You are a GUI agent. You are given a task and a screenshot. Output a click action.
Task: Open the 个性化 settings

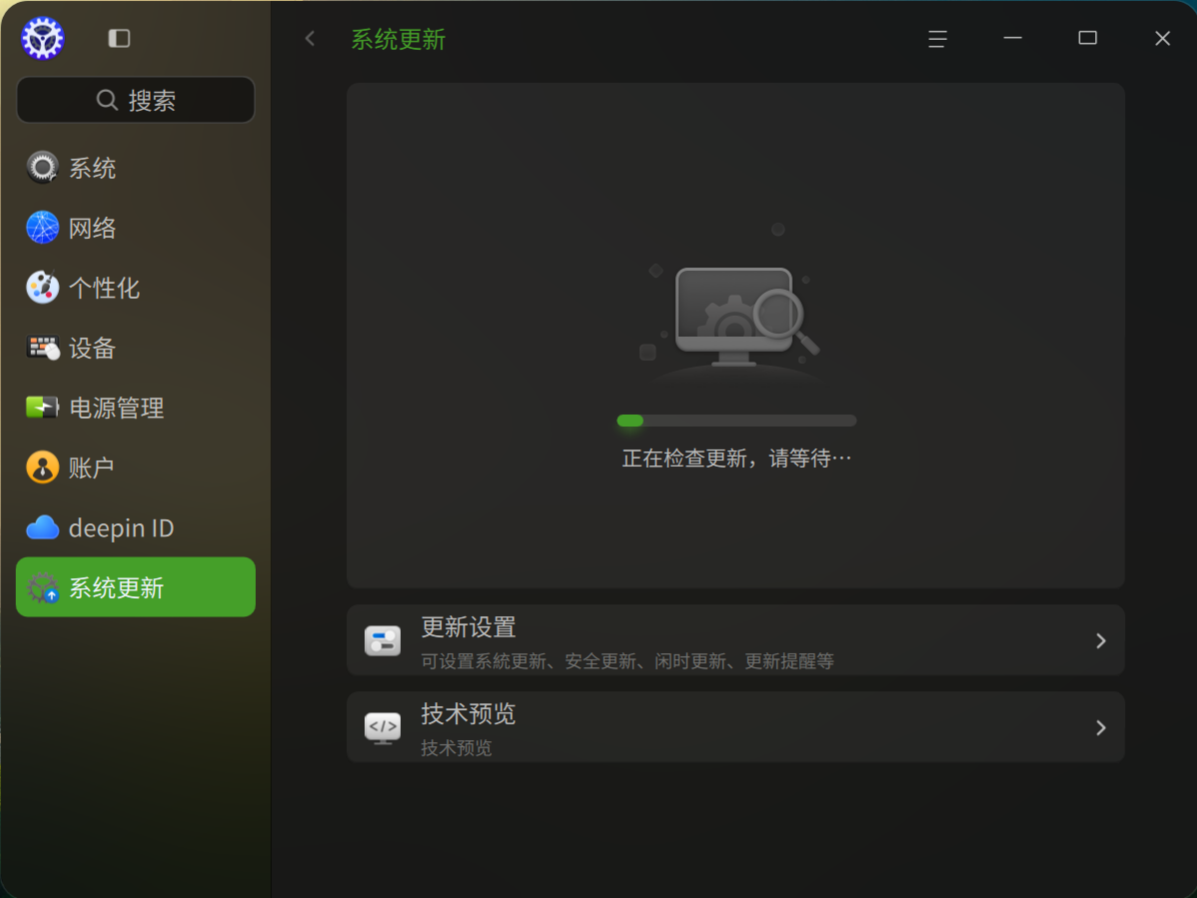click(x=136, y=288)
